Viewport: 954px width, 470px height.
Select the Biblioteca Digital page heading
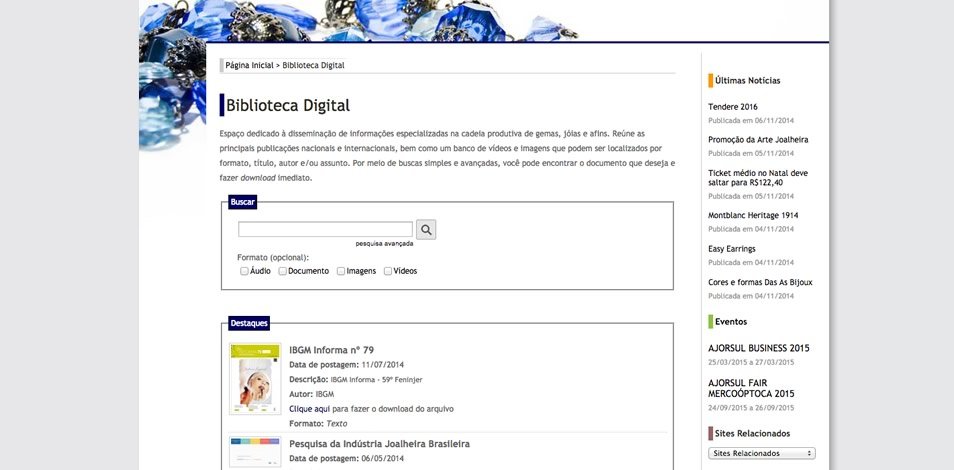tap(288, 105)
